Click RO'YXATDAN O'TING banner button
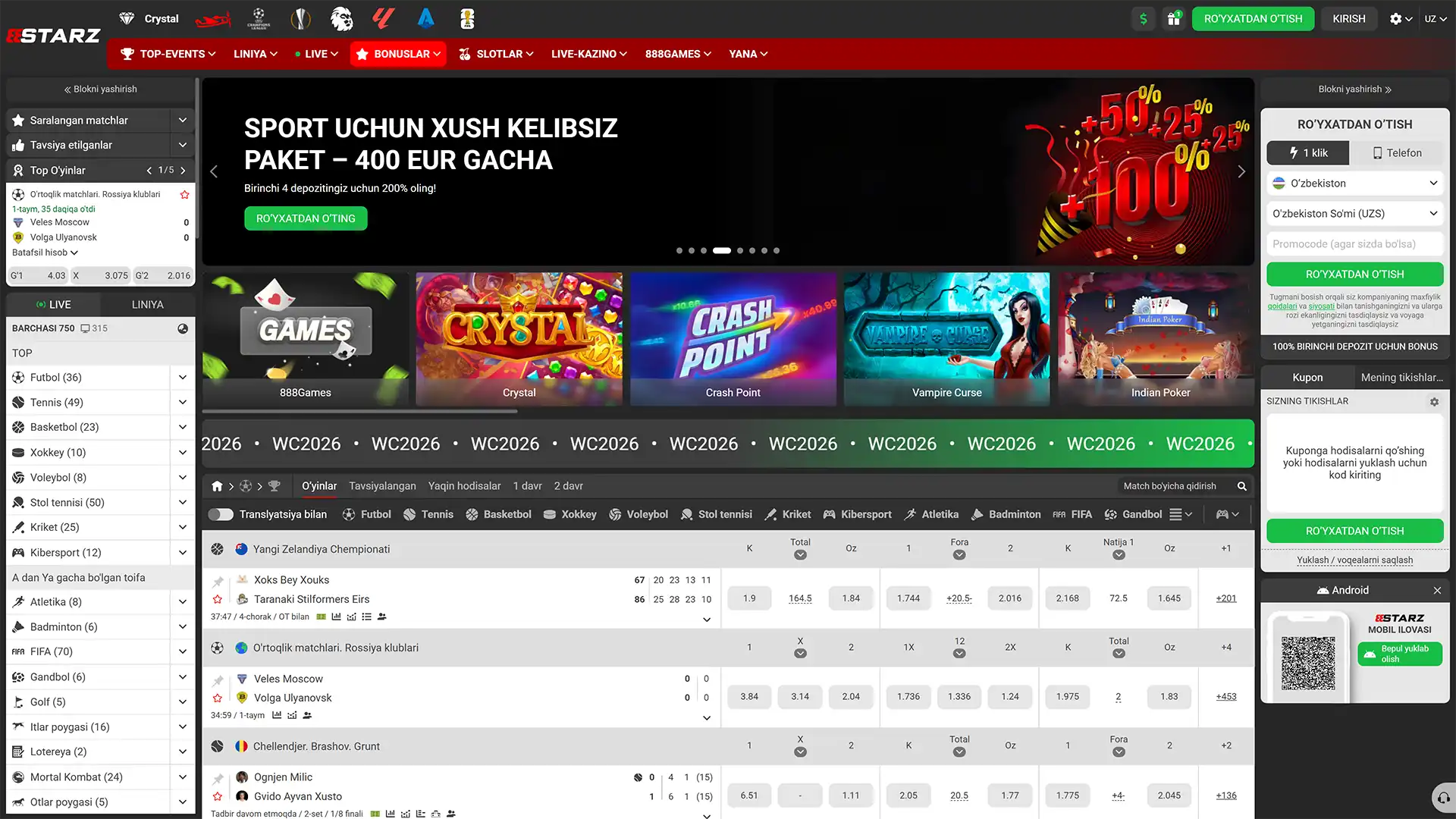The height and width of the screenshot is (819, 1456). point(306,218)
